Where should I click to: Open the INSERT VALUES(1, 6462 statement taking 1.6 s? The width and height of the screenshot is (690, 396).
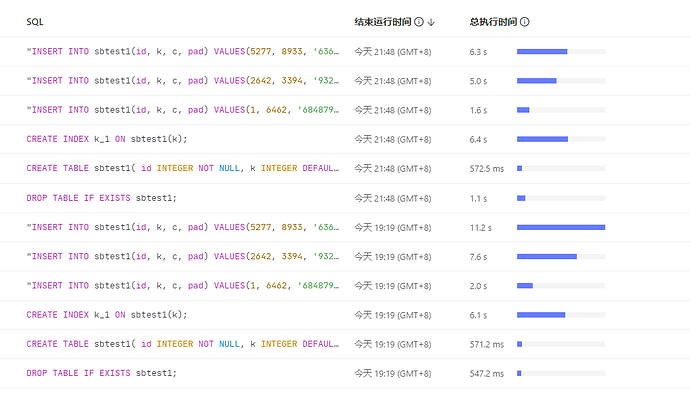pos(183,110)
